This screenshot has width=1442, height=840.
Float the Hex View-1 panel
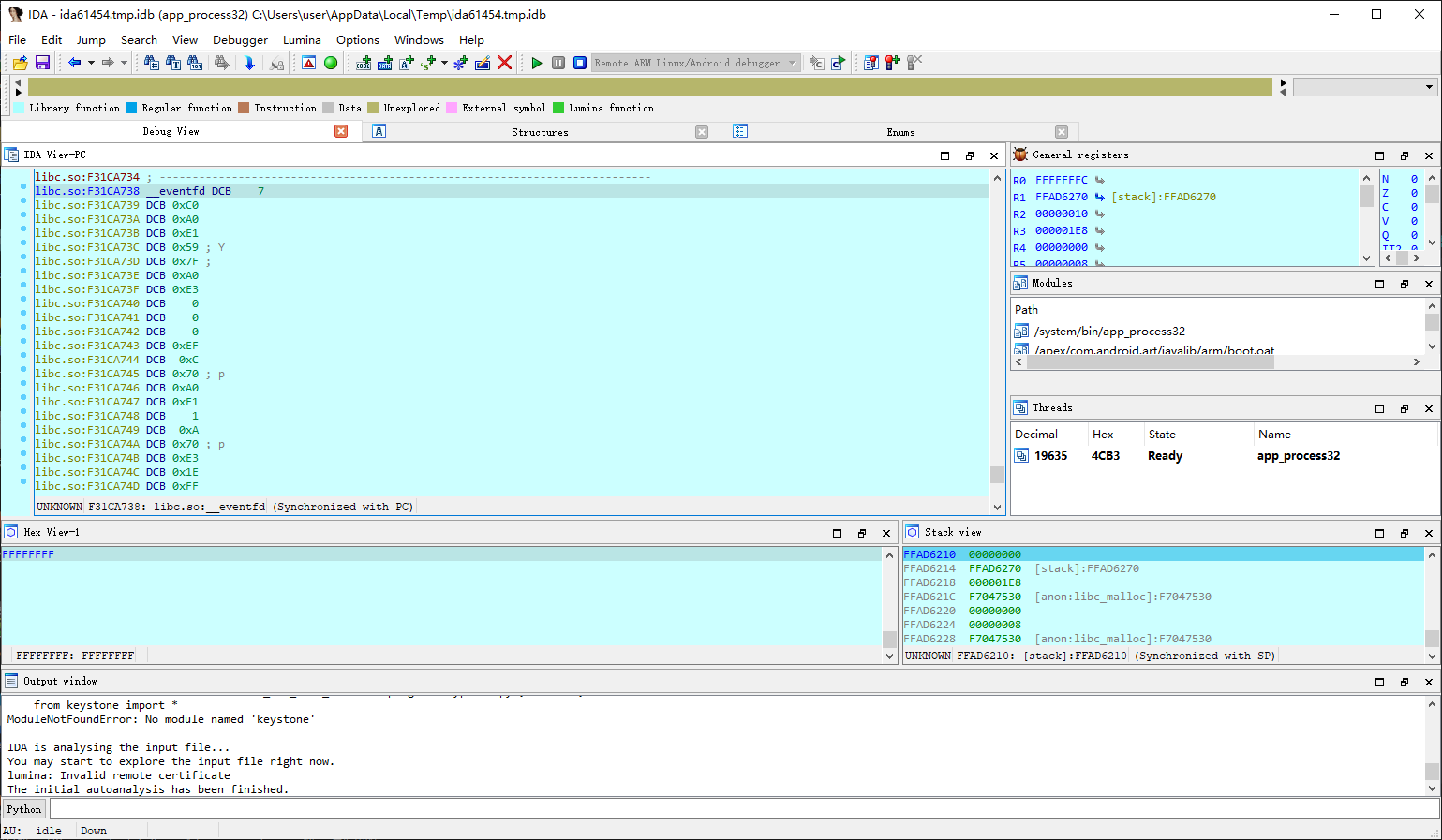tap(862, 533)
